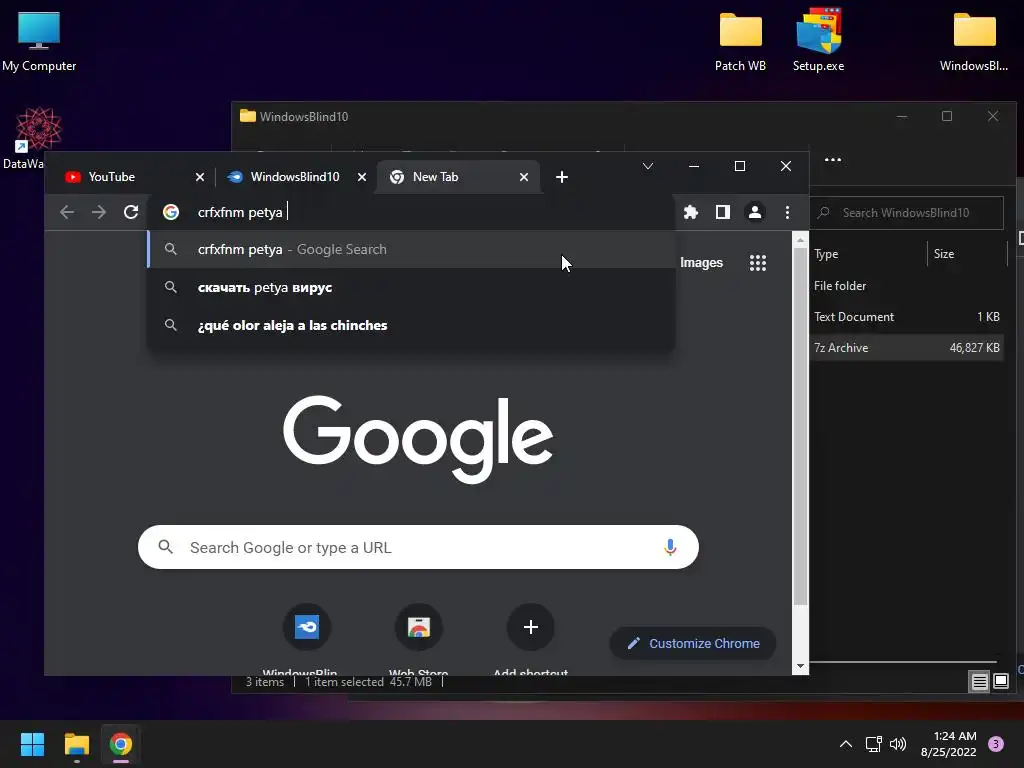This screenshot has height=768, width=1024.
Task: Switch to the WindowsBlind10 Chrome tab
Action: tap(295, 177)
